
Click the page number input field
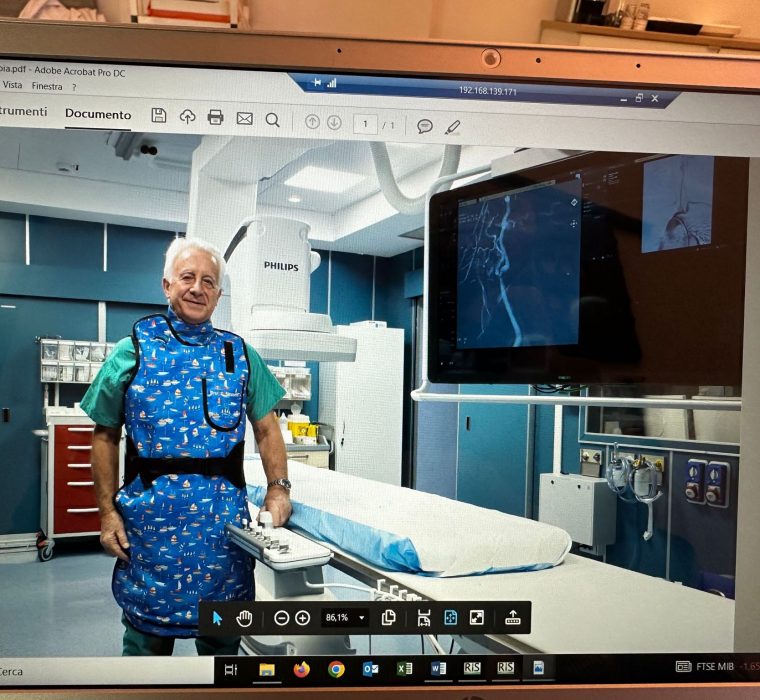pyautogui.click(x=365, y=124)
